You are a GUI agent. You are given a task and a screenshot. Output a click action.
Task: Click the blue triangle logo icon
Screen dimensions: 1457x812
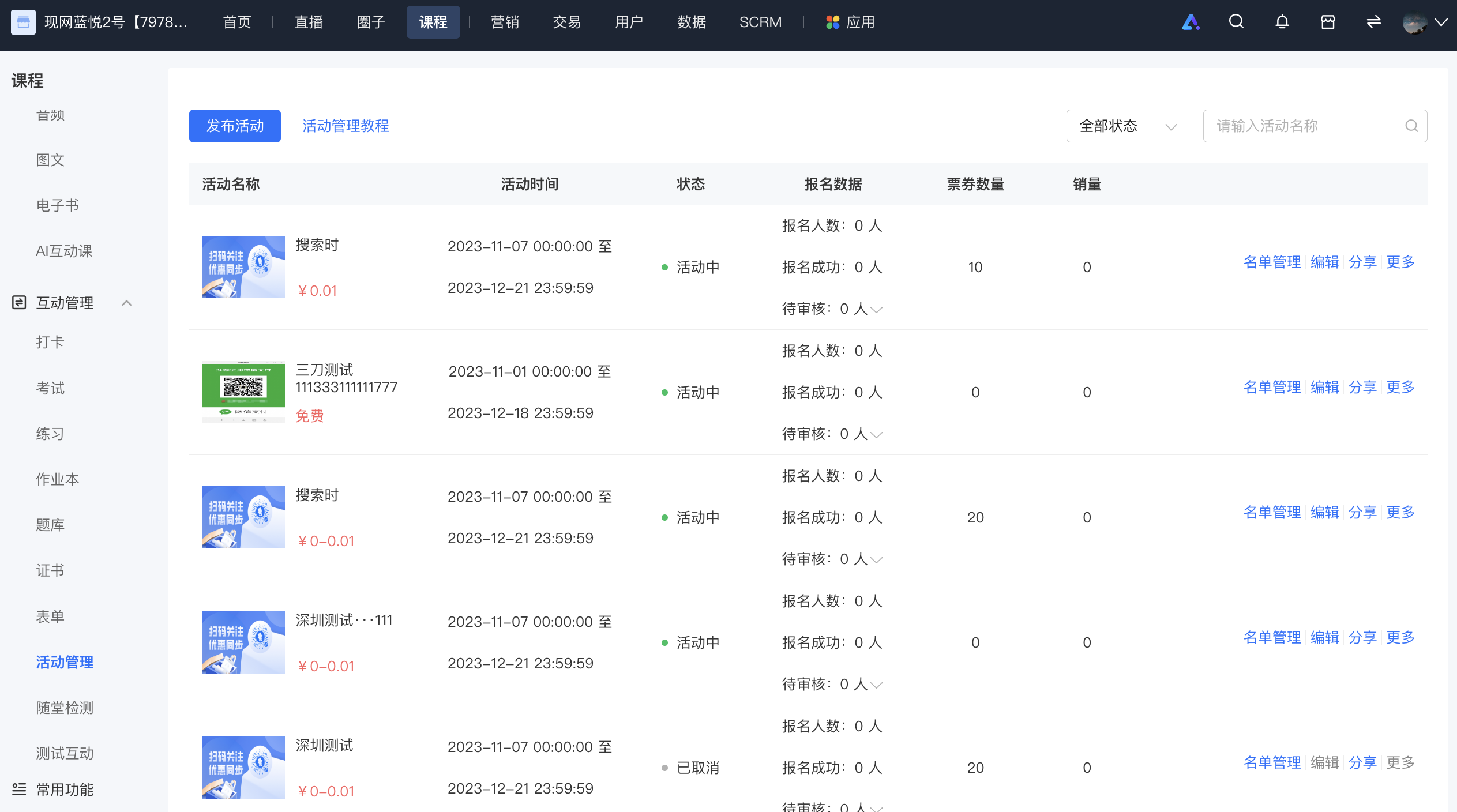click(1191, 22)
